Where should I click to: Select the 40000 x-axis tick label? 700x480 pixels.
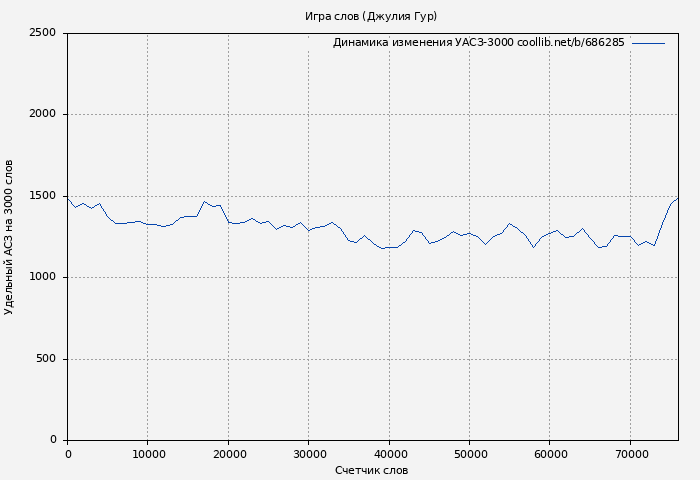(389, 454)
